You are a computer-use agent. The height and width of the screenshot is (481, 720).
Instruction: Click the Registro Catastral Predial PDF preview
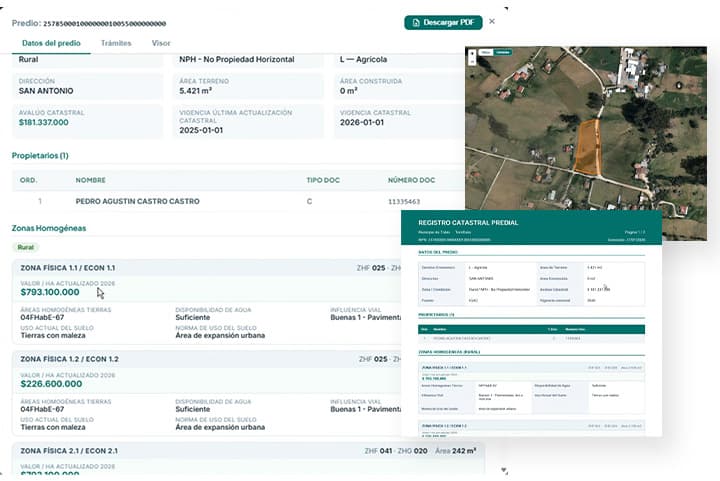[x=531, y=323]
